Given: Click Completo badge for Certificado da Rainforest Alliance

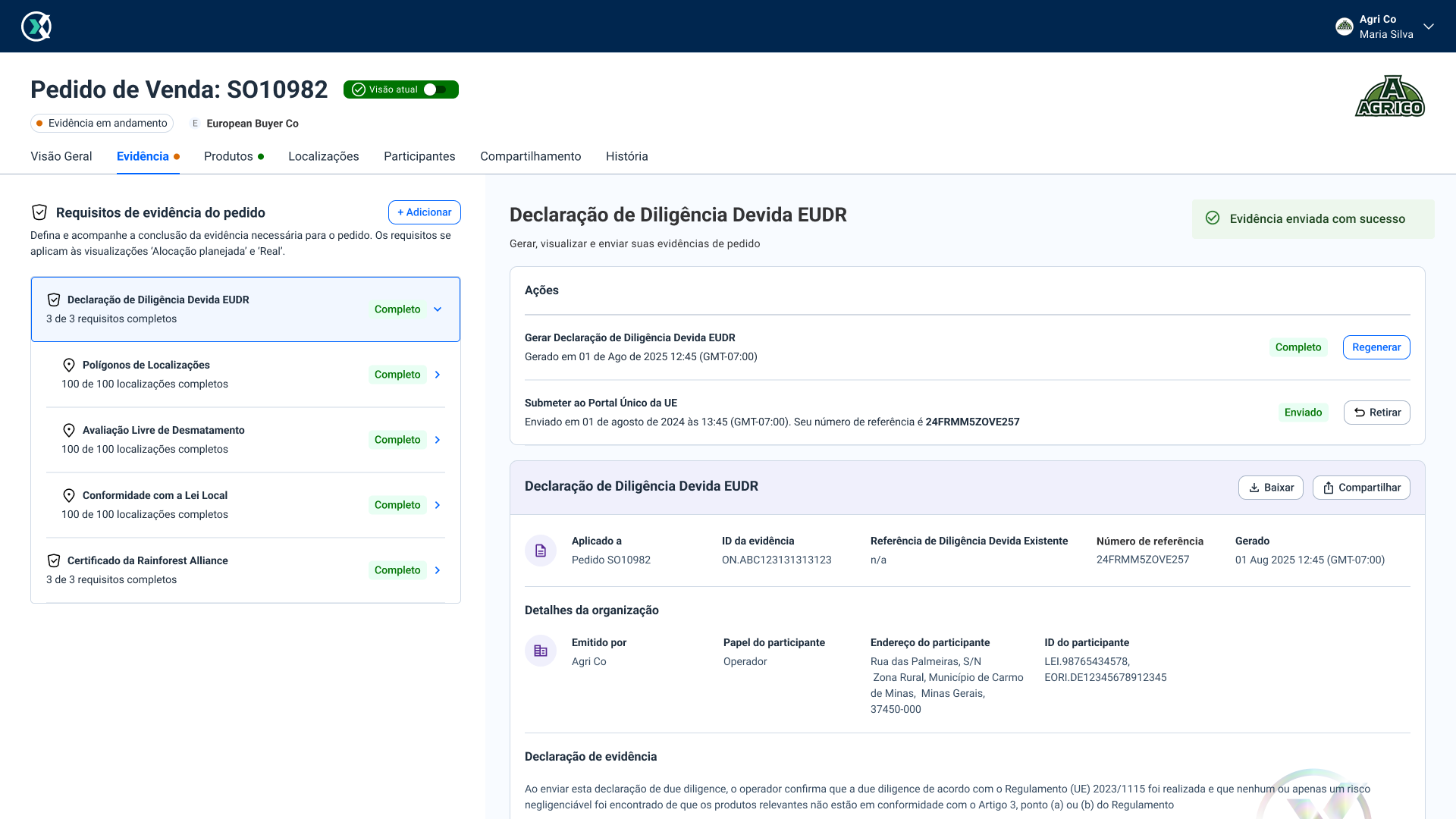Looking at the screenshot, I should tap(397, 570).
